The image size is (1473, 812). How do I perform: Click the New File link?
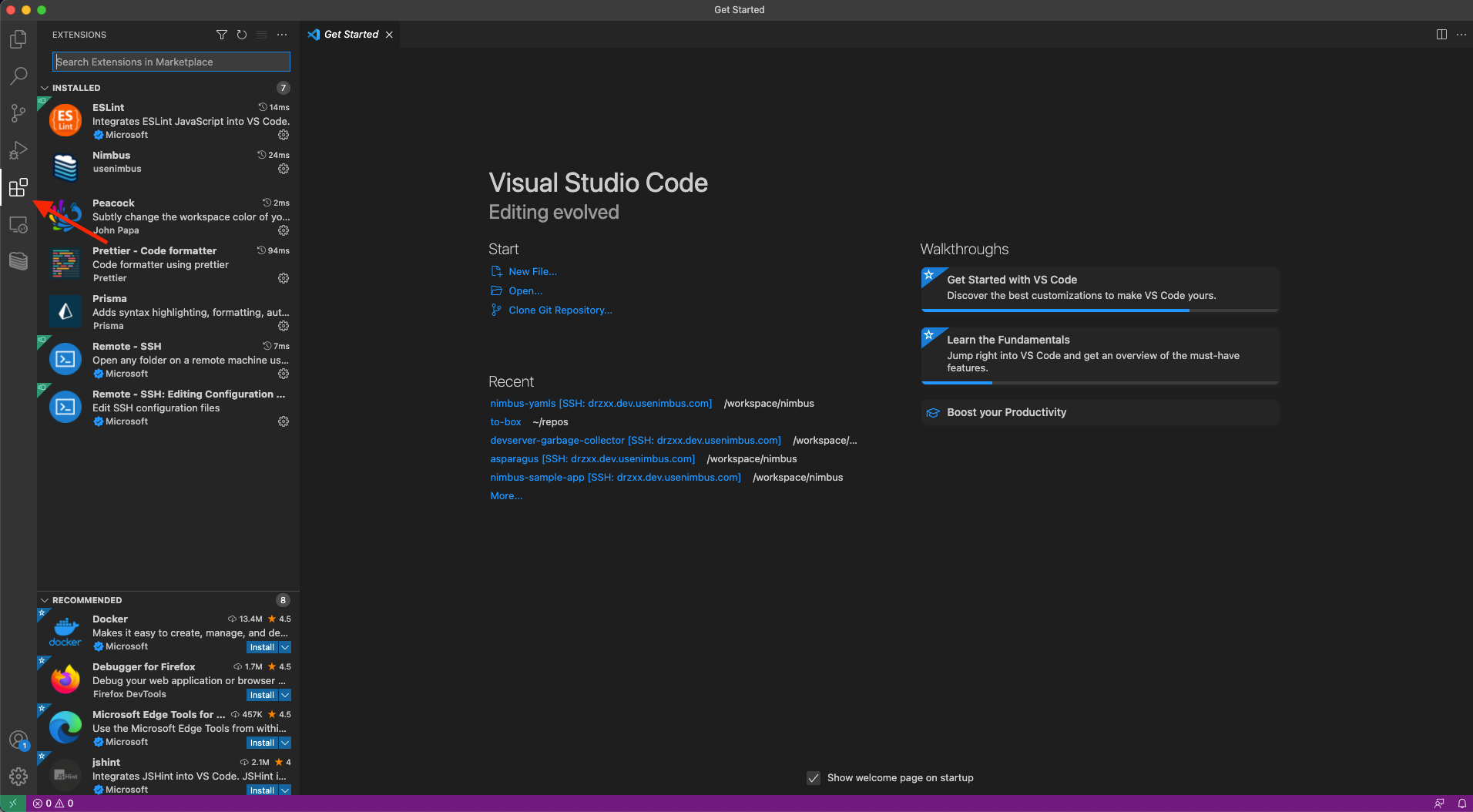click(x=532, y=272)
